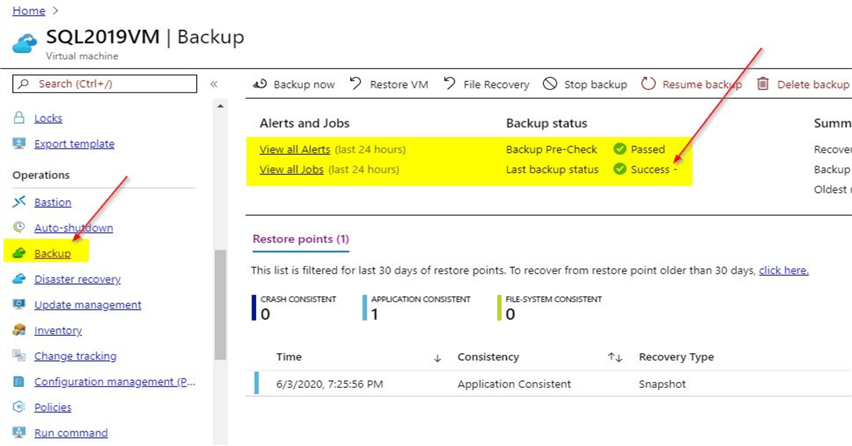The width and height of the screenshot is (852, 446).
Task: Click the Export template icon
Action: coord(19,143)
